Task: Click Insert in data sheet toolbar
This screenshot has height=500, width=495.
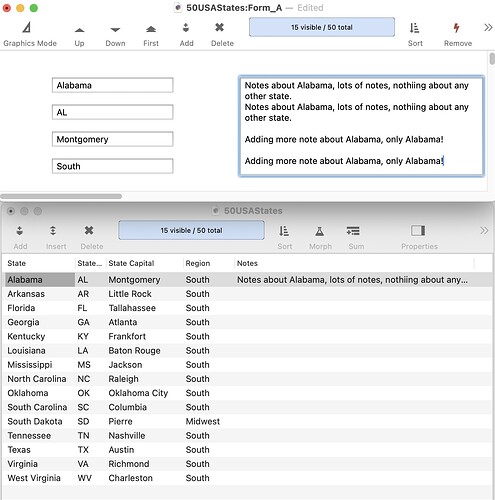Action: tap(56, 237)
